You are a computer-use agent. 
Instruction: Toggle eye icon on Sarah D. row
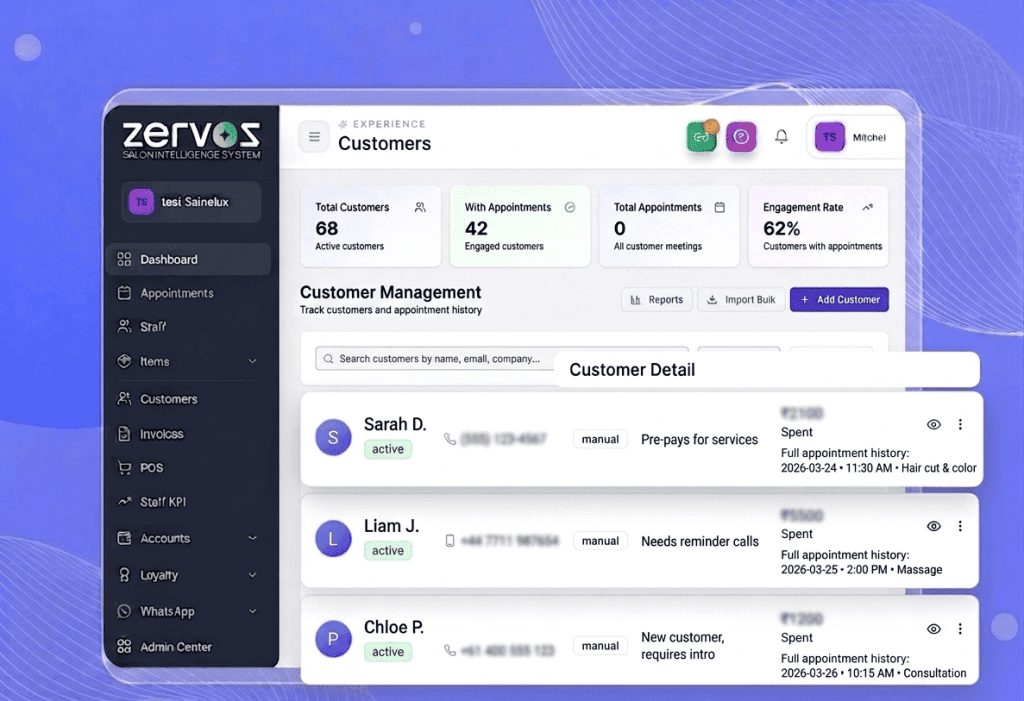coord(934,425)
